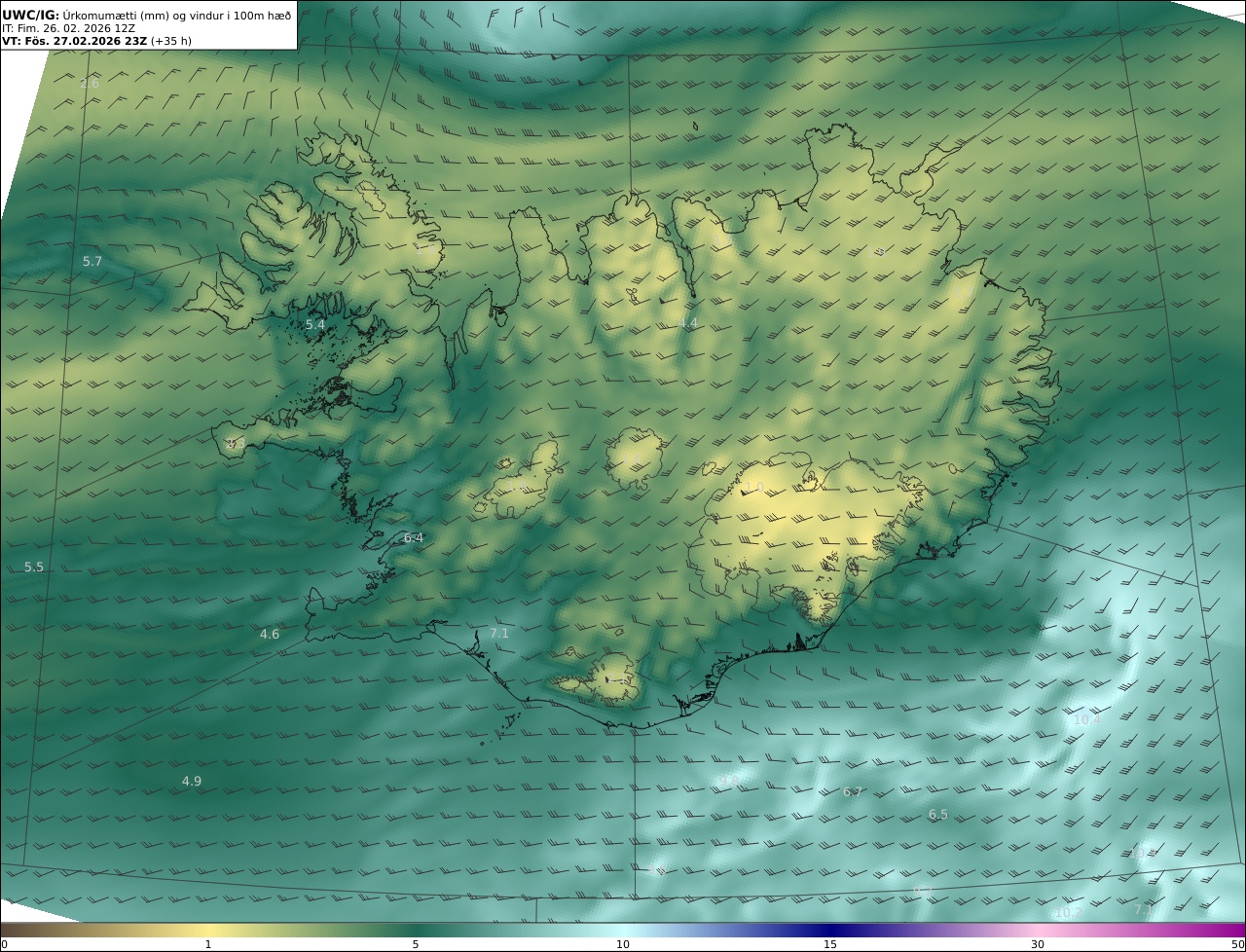Select the IT: Fim. 26. 02. 2026 12Z line
Image resolution: width=1246 pixels, height=952 pixels.
[x=69, y=28]
